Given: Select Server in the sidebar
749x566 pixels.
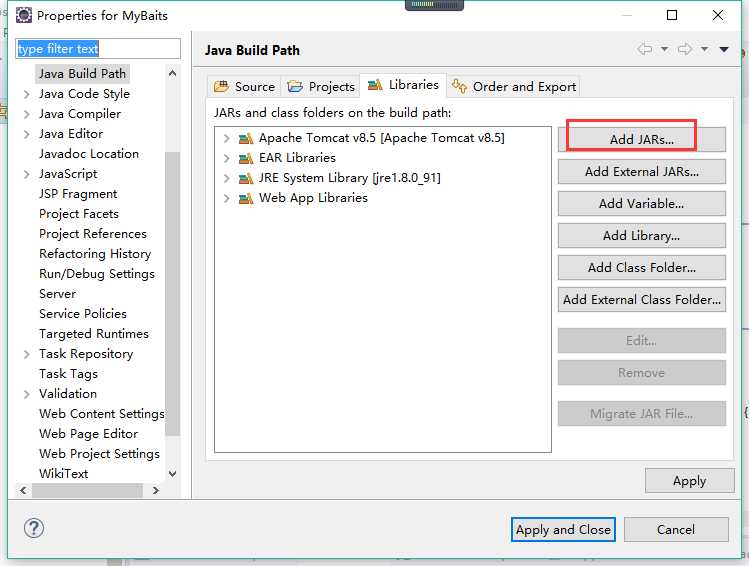Looking at the screenshot, I should (57, 294).
